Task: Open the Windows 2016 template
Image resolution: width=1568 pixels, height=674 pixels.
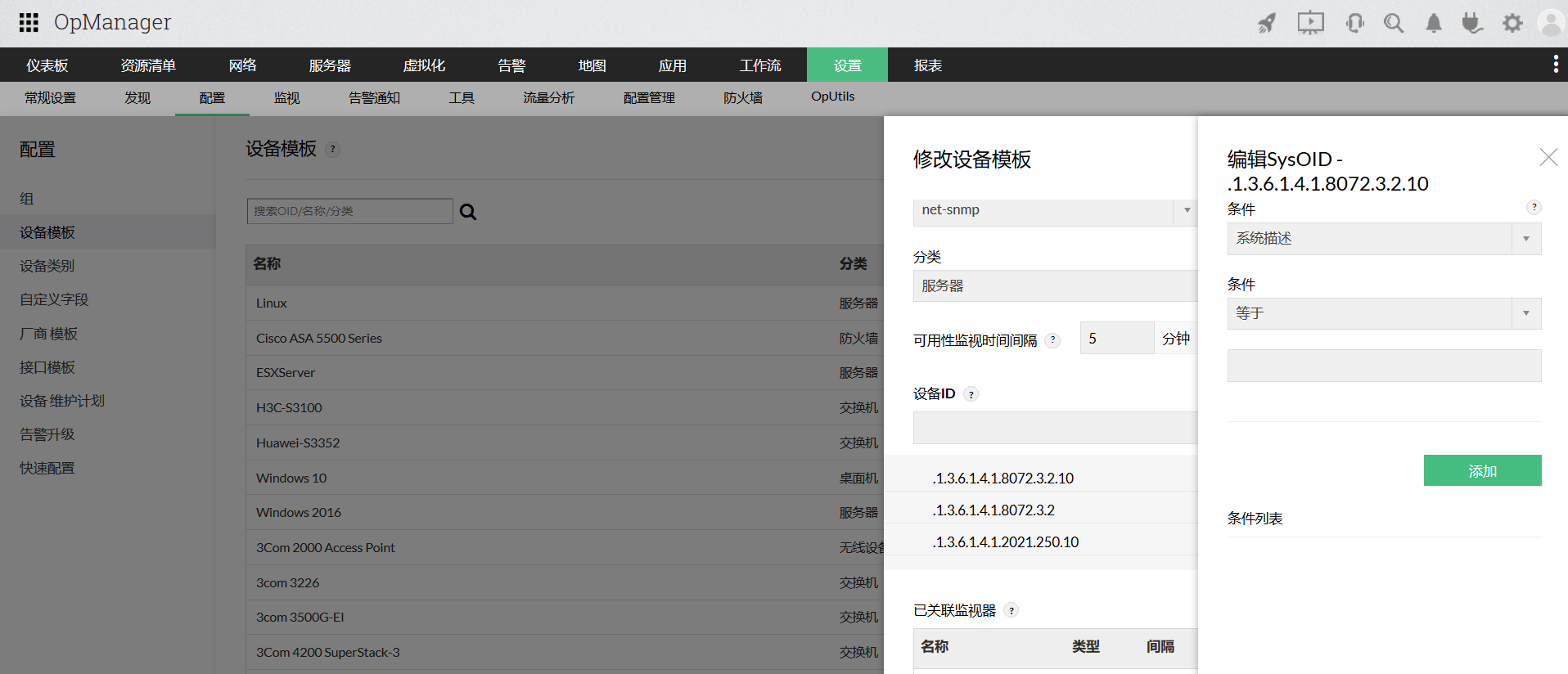Action: pos(298,513)
